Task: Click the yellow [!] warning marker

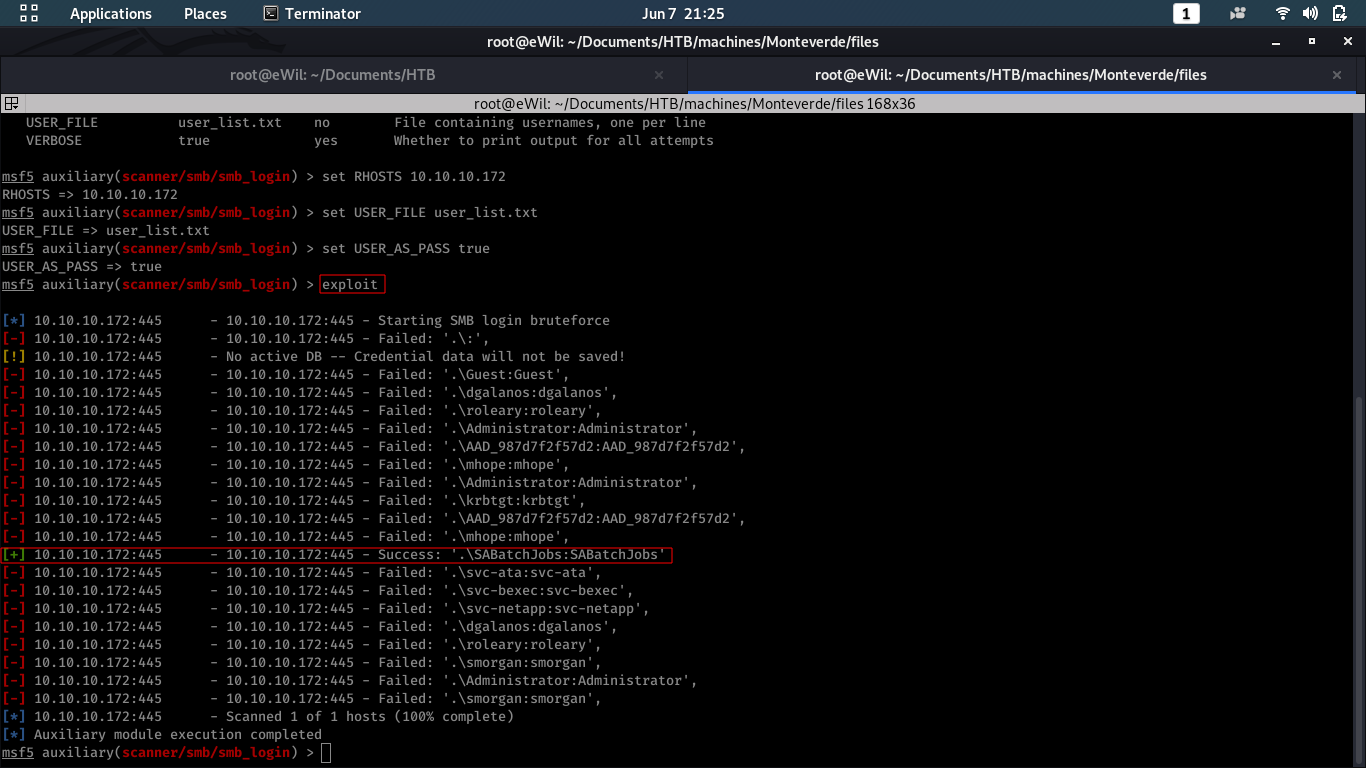Action: click(x=14, y=357)
